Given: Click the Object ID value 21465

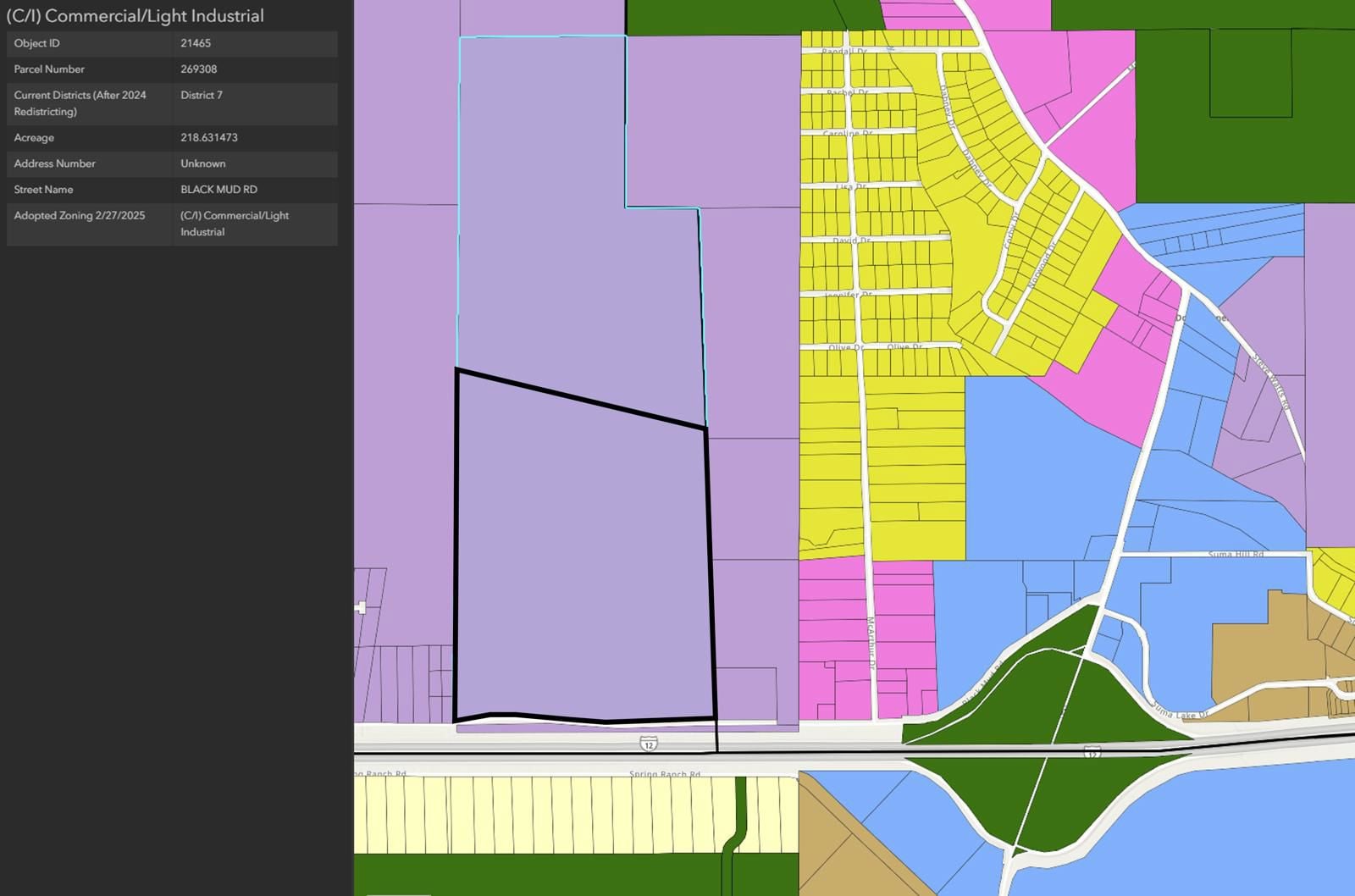Looking at the screenshot, I should click(x=196, y=43).
